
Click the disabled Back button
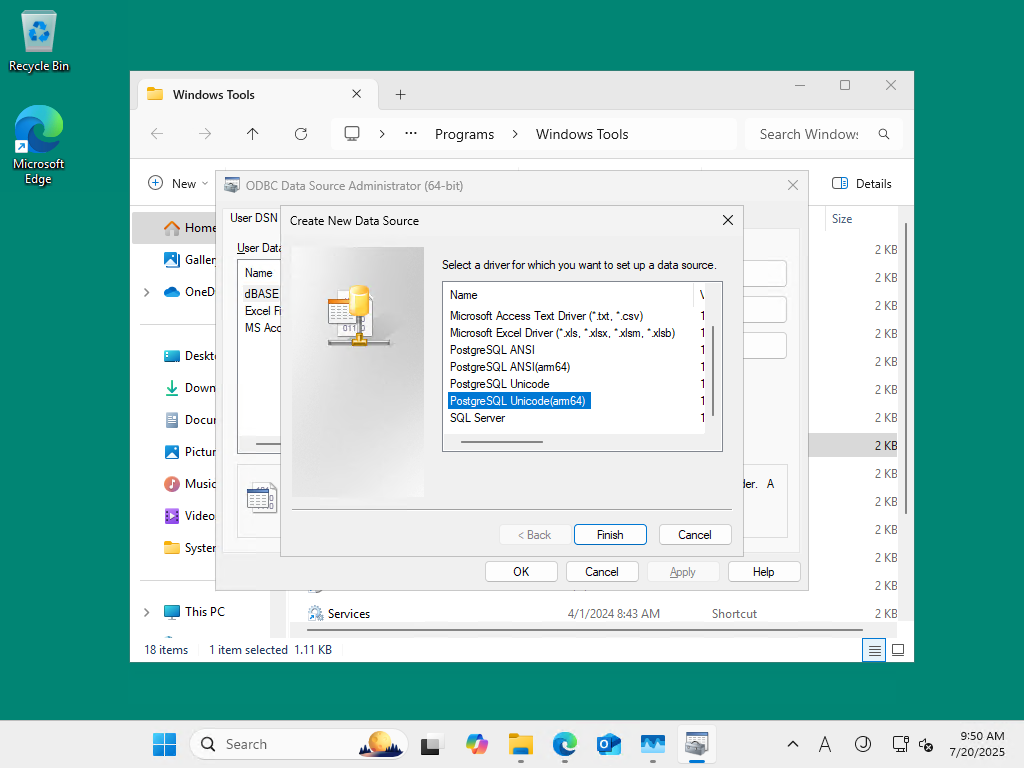(x=534, y=534)
